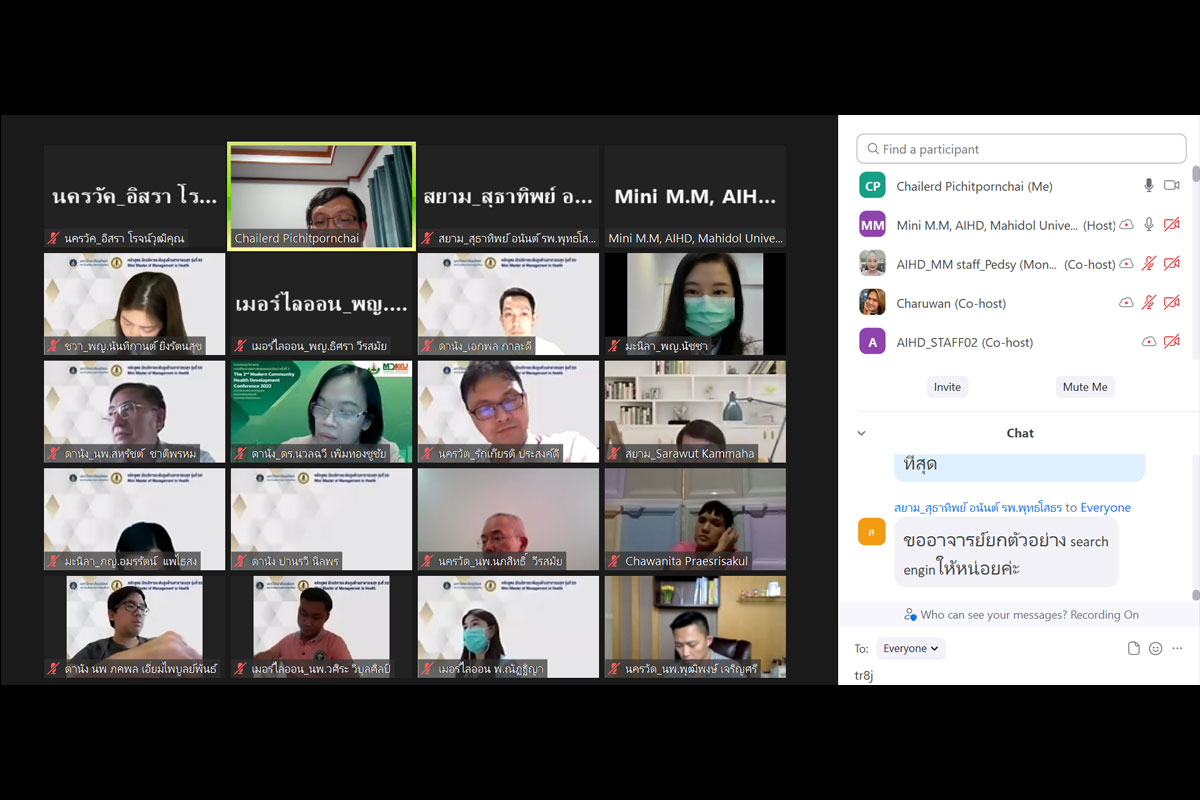Viewport: 1200px width, 800px height.
Task: Toggle camera icon for Chailerd Pichitpornchai (Me)
Action: tap(1171, 186)
